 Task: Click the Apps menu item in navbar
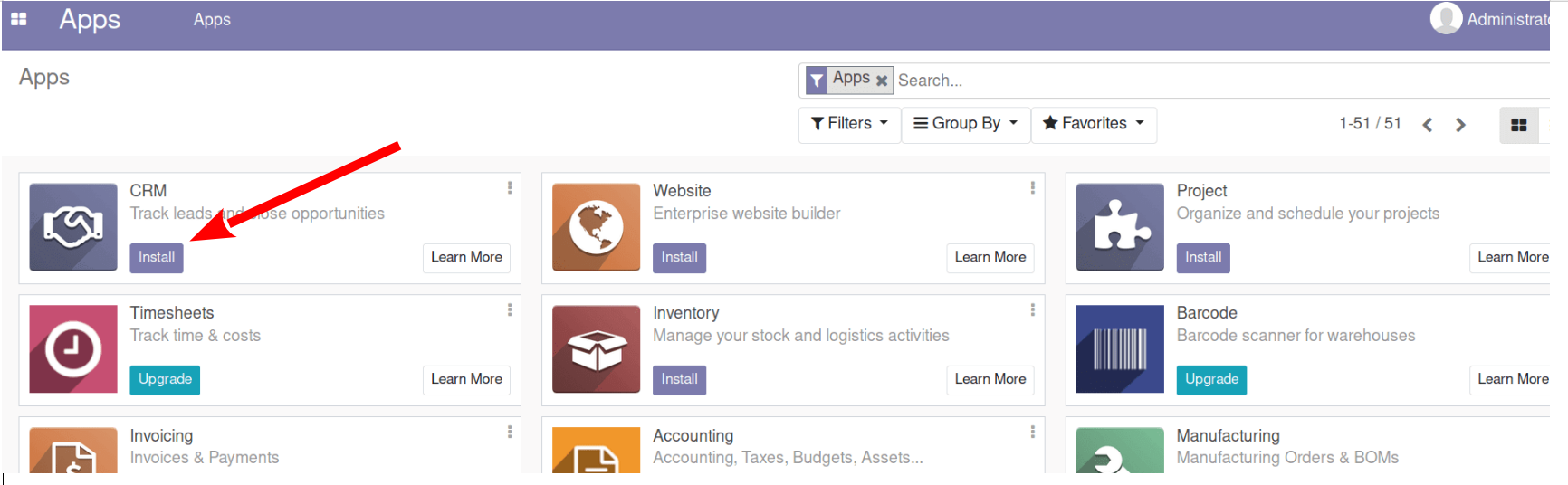(x=212, y=20)
